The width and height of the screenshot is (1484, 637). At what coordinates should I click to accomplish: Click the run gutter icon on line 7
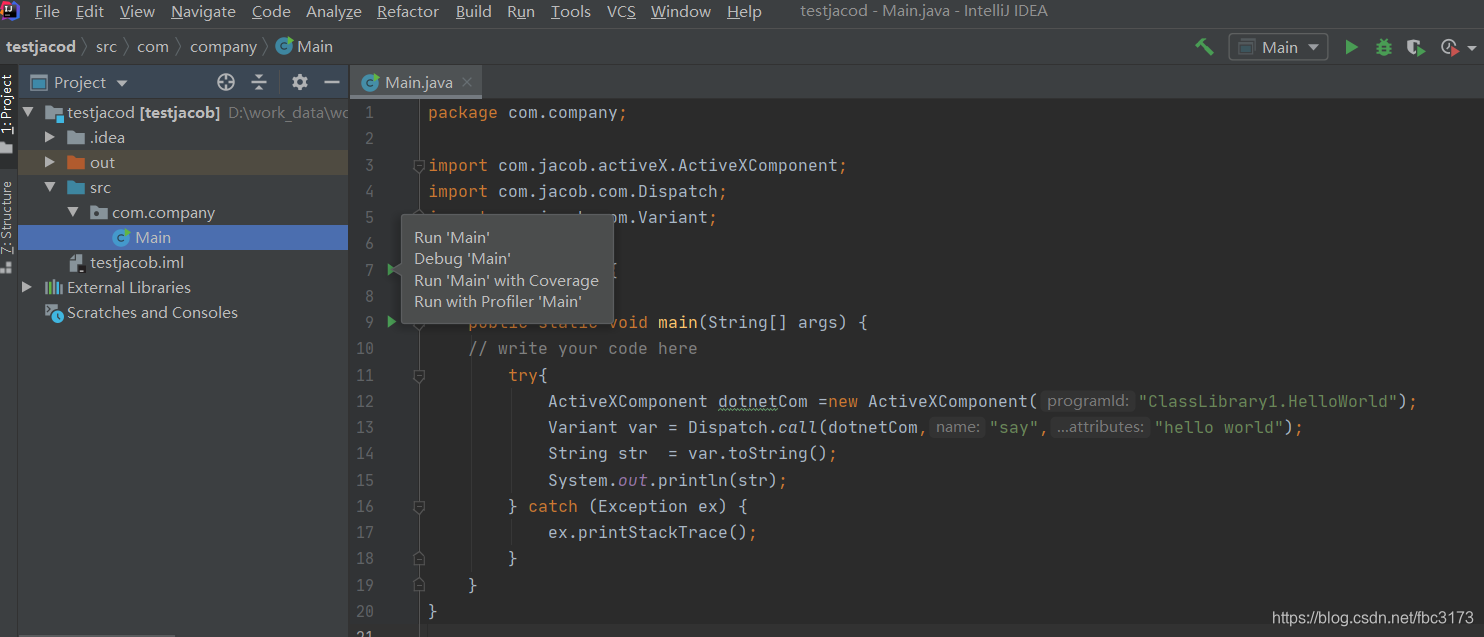[392, 270]
